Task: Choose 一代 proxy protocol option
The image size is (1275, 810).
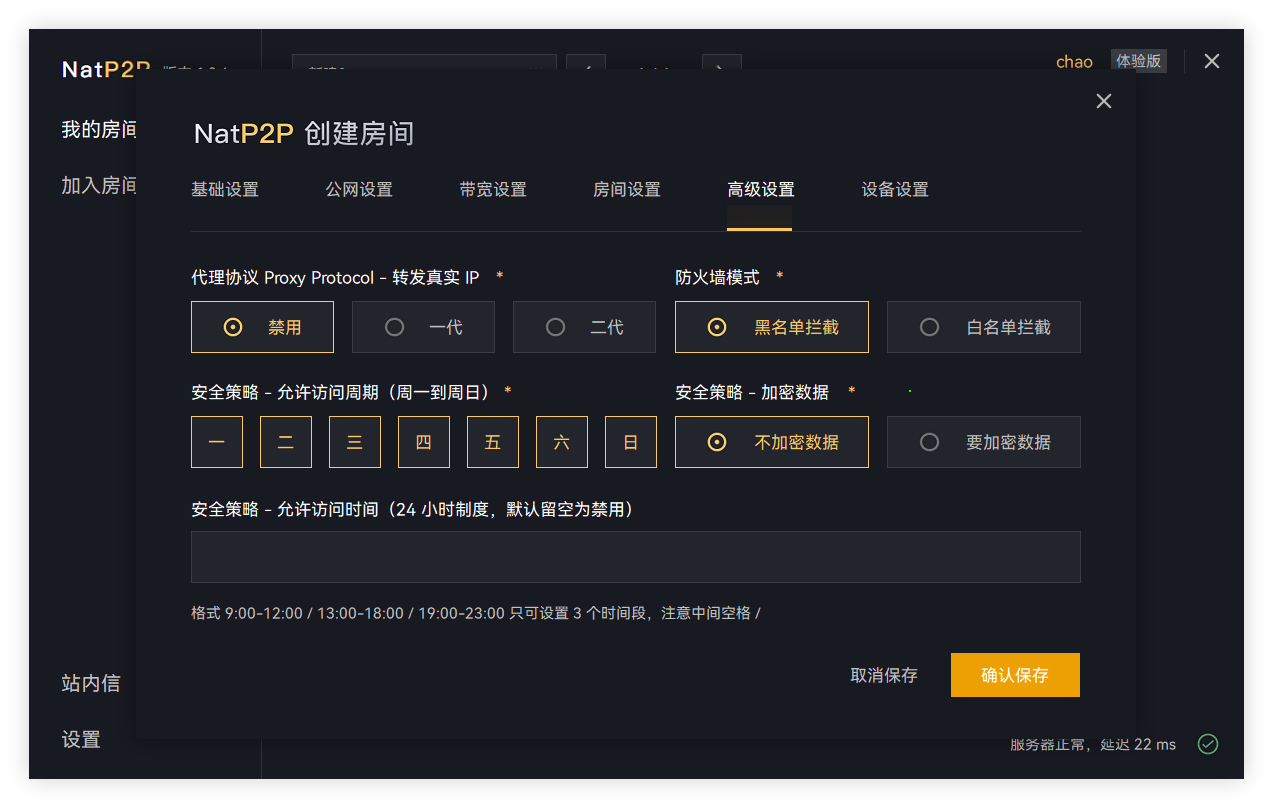Action: tap(423, 327)
